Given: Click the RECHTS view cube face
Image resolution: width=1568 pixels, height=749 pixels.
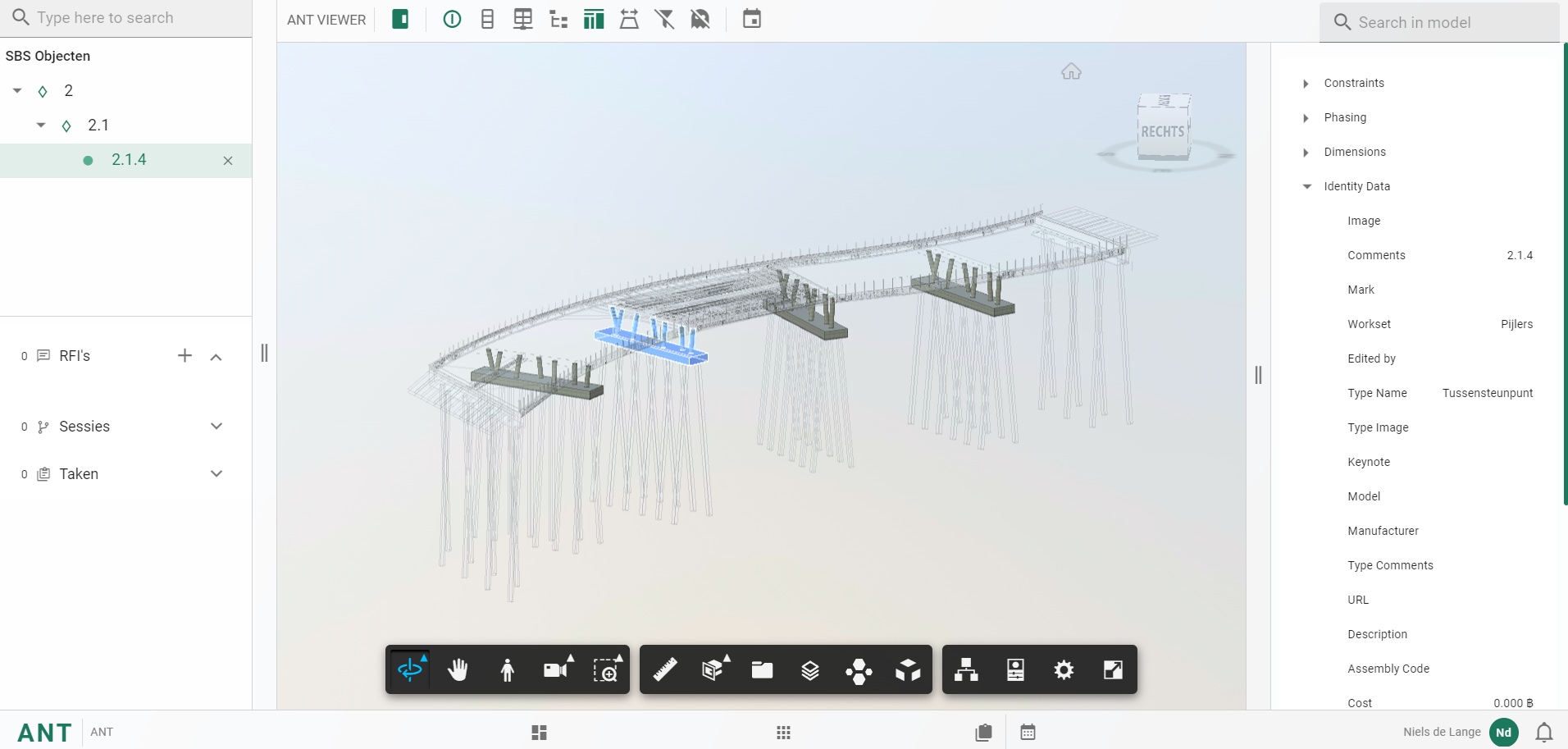Looking at the screenshot, I should (x=1162, y=131).
